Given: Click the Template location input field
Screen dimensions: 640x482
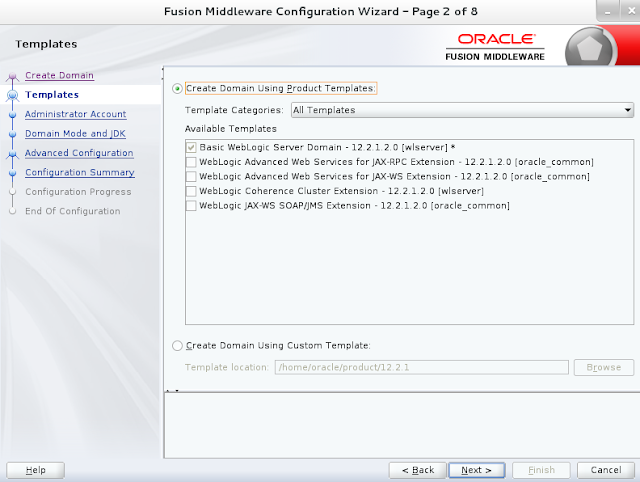Looking at the screenshot, I should point(421,367).
